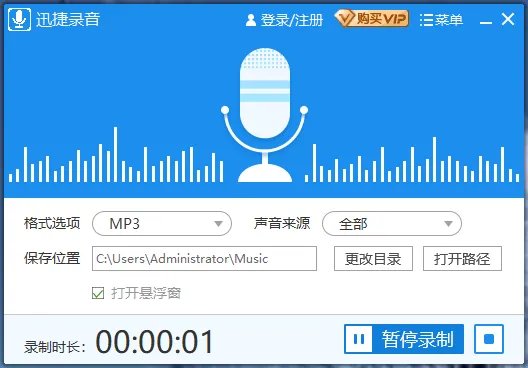Close the 迅捷录音 window
Viewport: 528px width, 368px height.
[507, 19]
